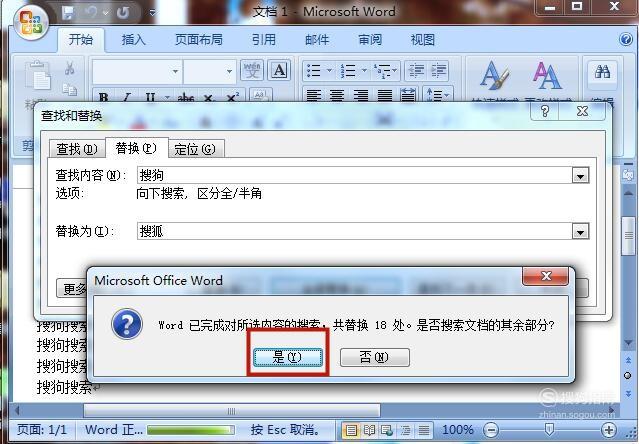Click strikethrough abc icon
The image size is (639, 444).
coord(186,97)
